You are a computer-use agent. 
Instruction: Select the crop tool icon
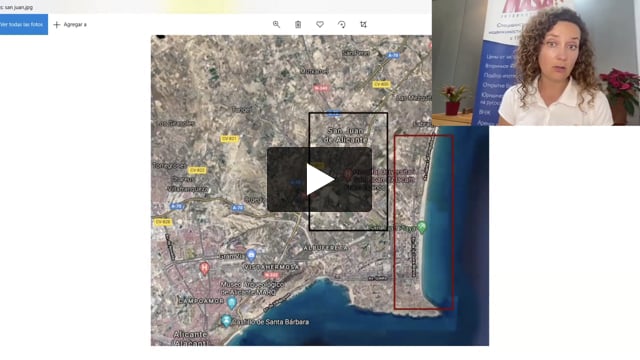(363, 24)
